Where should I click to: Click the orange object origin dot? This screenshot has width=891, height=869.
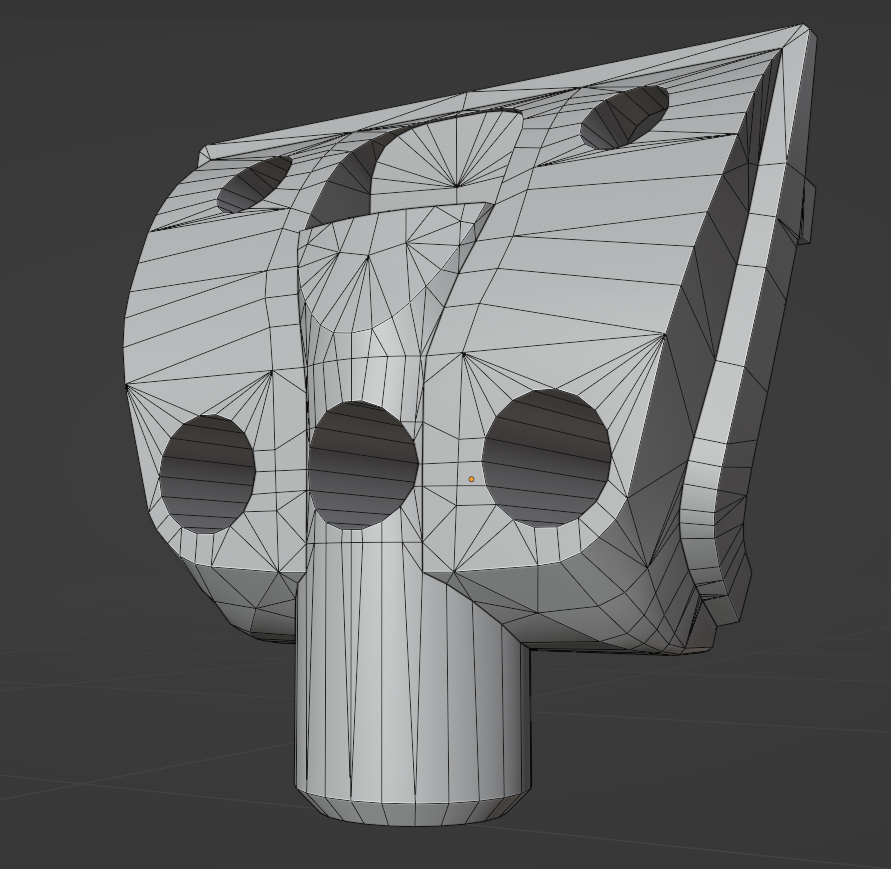click(472, 479)
